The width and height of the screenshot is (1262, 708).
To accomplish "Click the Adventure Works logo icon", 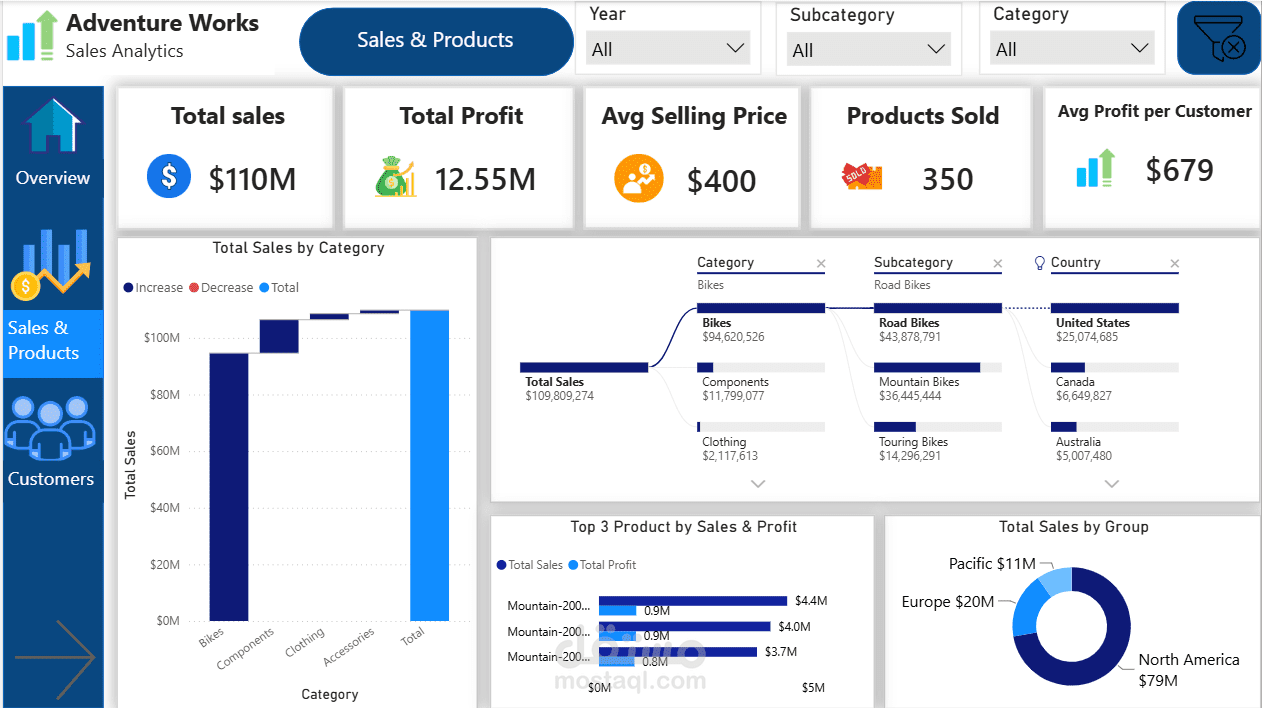I will tap(32, 36).
